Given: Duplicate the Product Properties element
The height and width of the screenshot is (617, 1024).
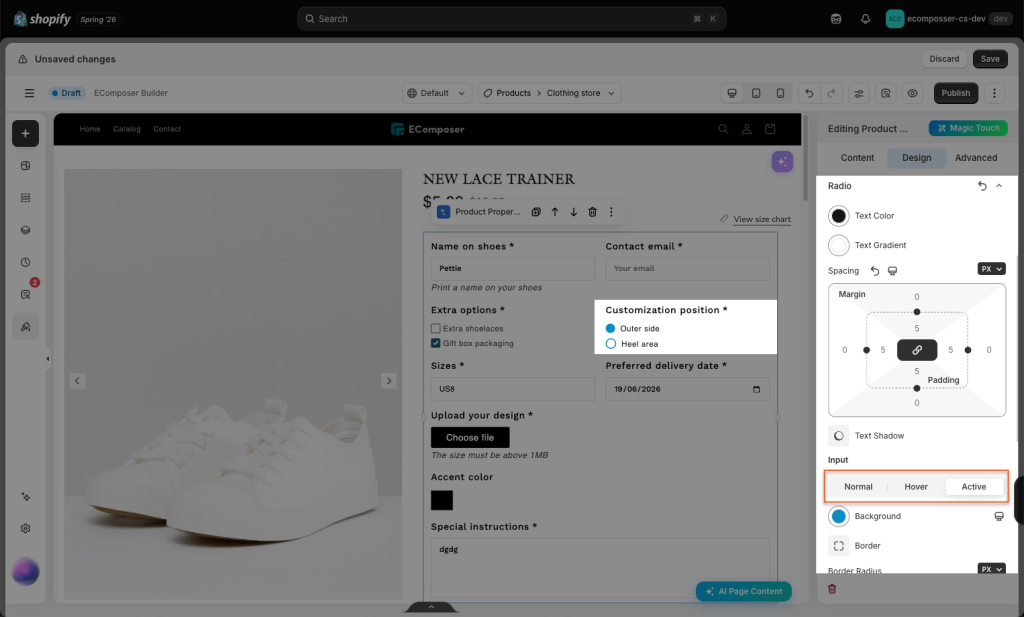Looking at the screenshot, I should point(536,212).
